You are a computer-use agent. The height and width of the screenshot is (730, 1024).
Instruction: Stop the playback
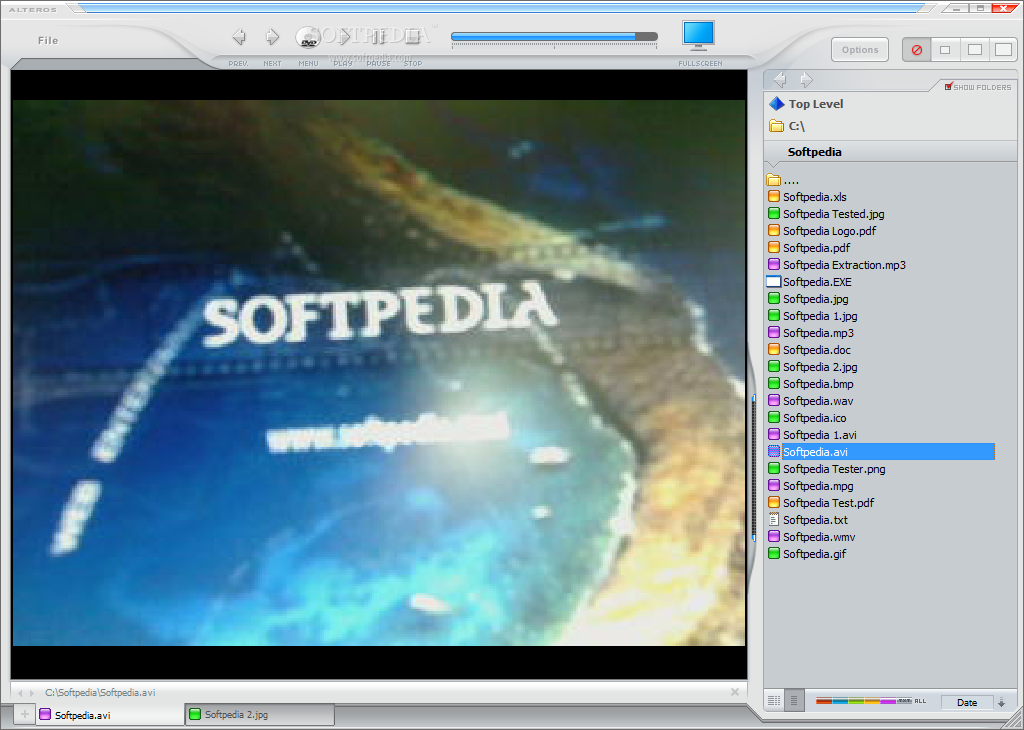(x=413, y=37)
